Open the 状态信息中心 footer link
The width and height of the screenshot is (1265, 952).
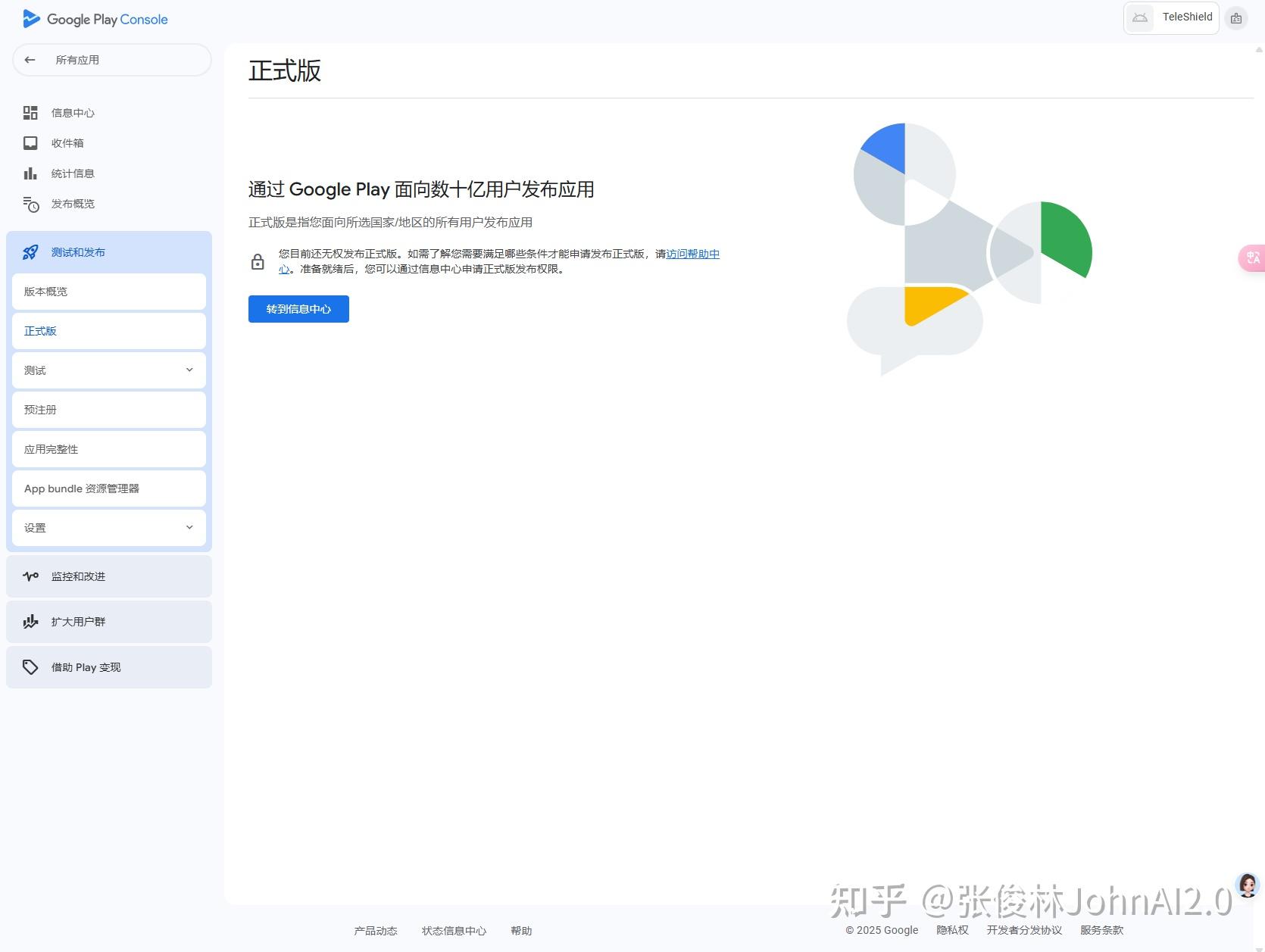pos(454,931)
